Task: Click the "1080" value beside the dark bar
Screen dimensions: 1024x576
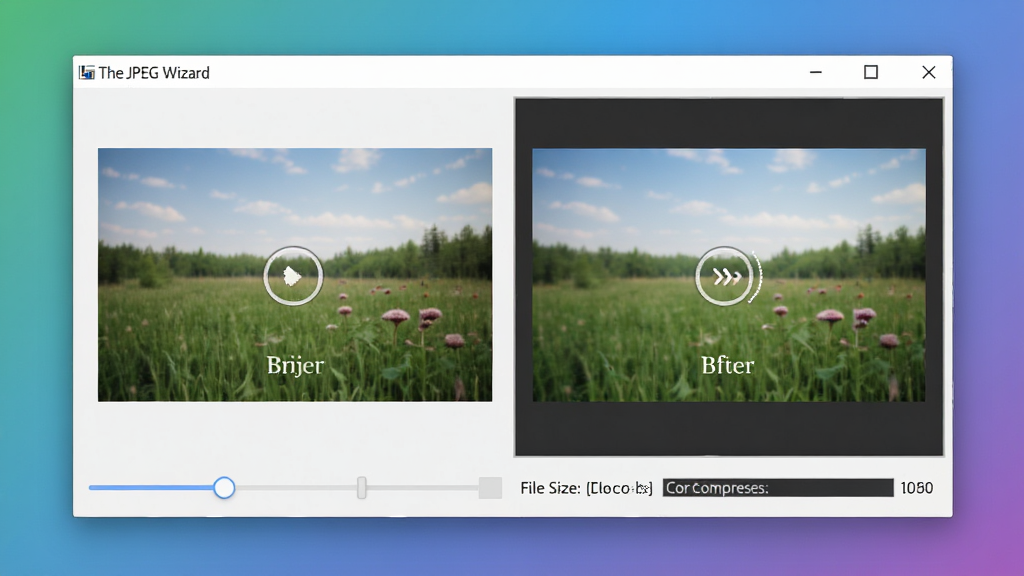Action: (x=917, y=488)
